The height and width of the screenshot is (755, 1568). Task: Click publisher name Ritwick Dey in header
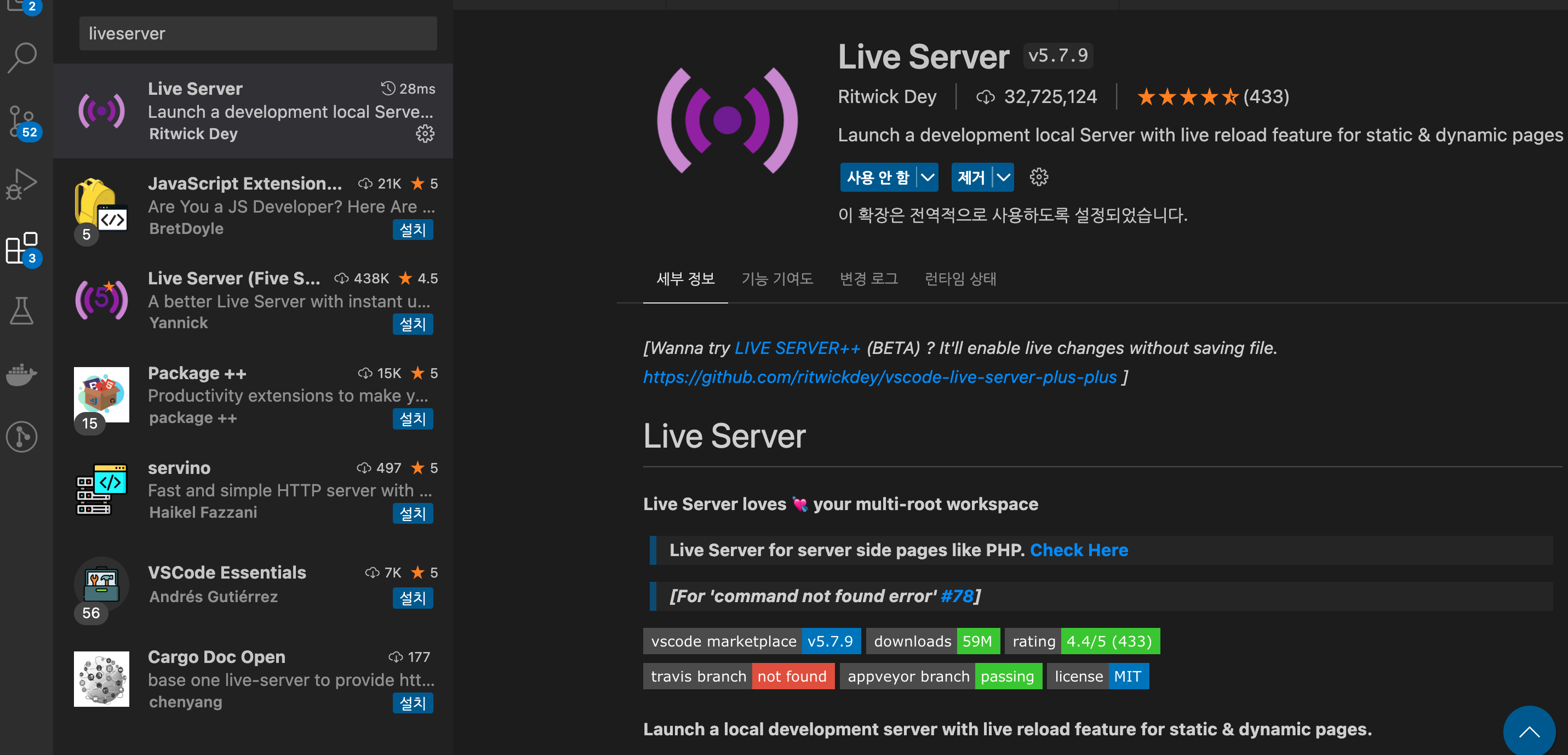[887, 97]
